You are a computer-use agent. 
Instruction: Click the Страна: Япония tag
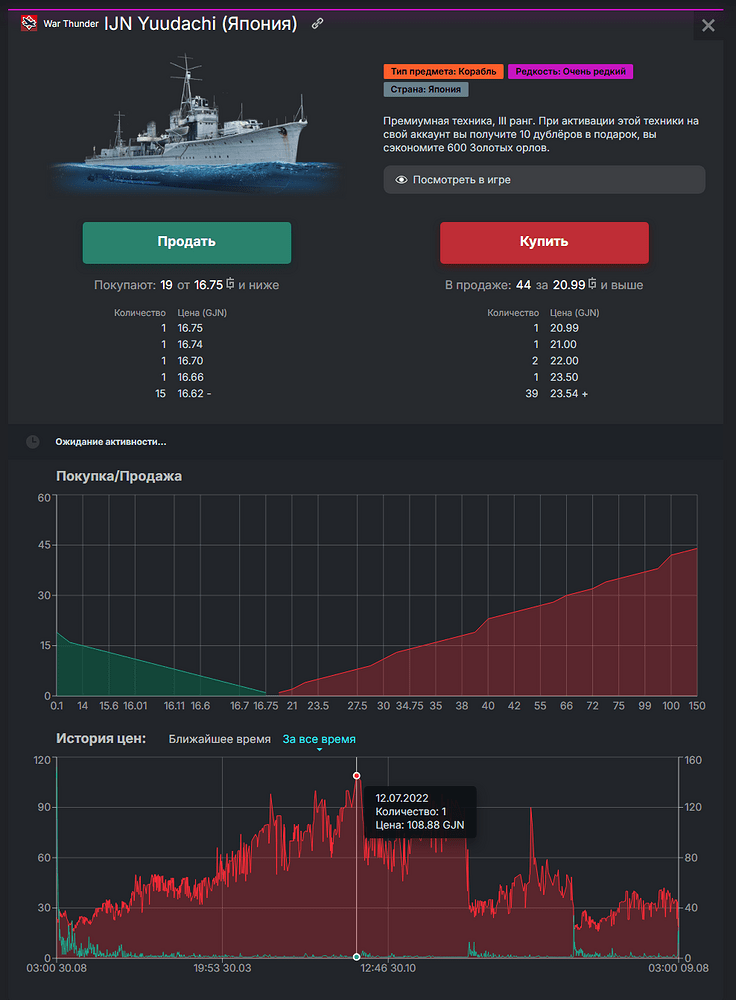[426, 90]
